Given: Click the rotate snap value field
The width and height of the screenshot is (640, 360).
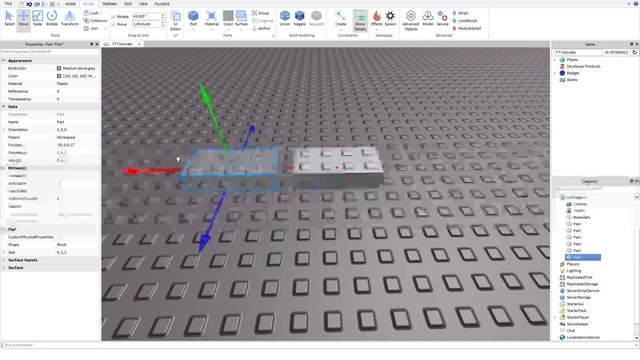Looking at the screenshot, I should click(146, 16).
